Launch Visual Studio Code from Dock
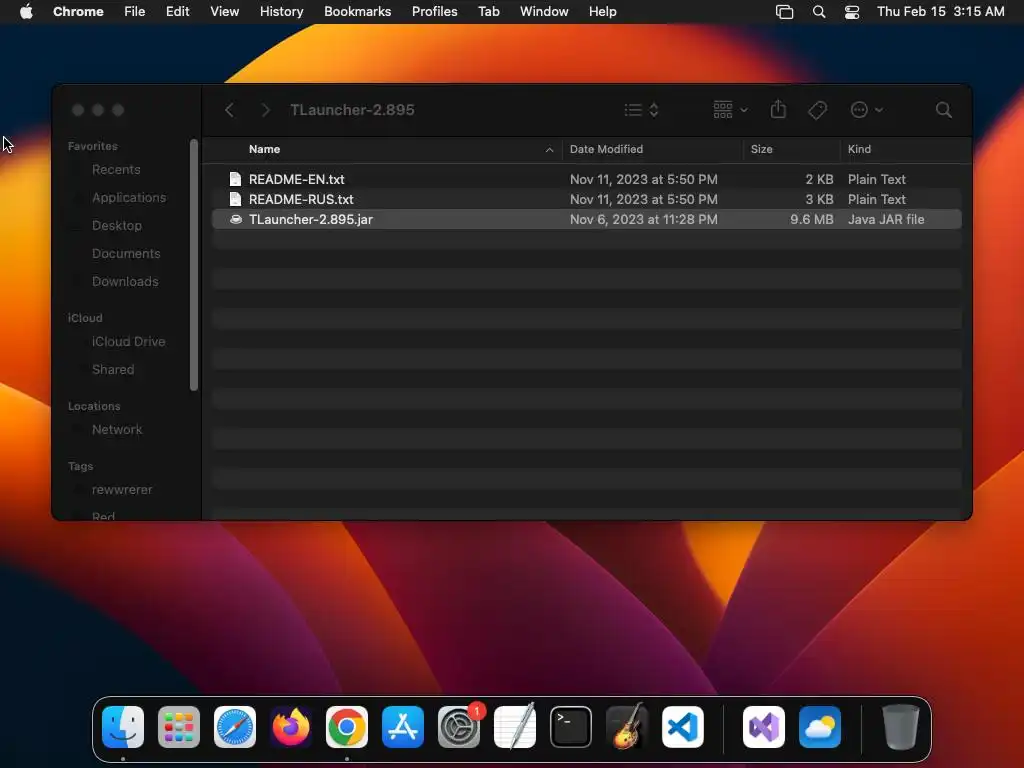 pos(682,727)
